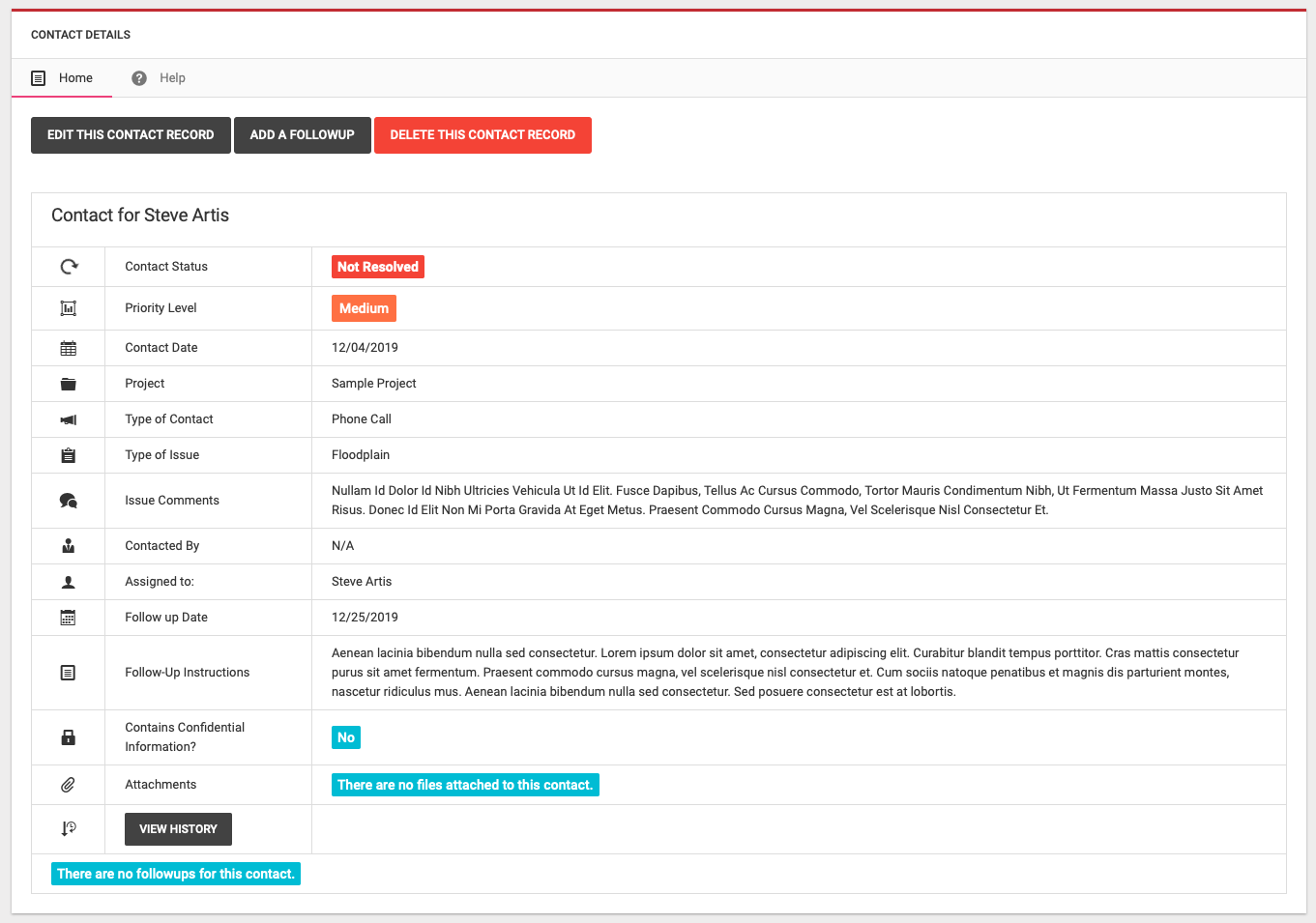Click the Contact Date calendar icon
This screenshot has width=1316, height=923.
(69, 348)
